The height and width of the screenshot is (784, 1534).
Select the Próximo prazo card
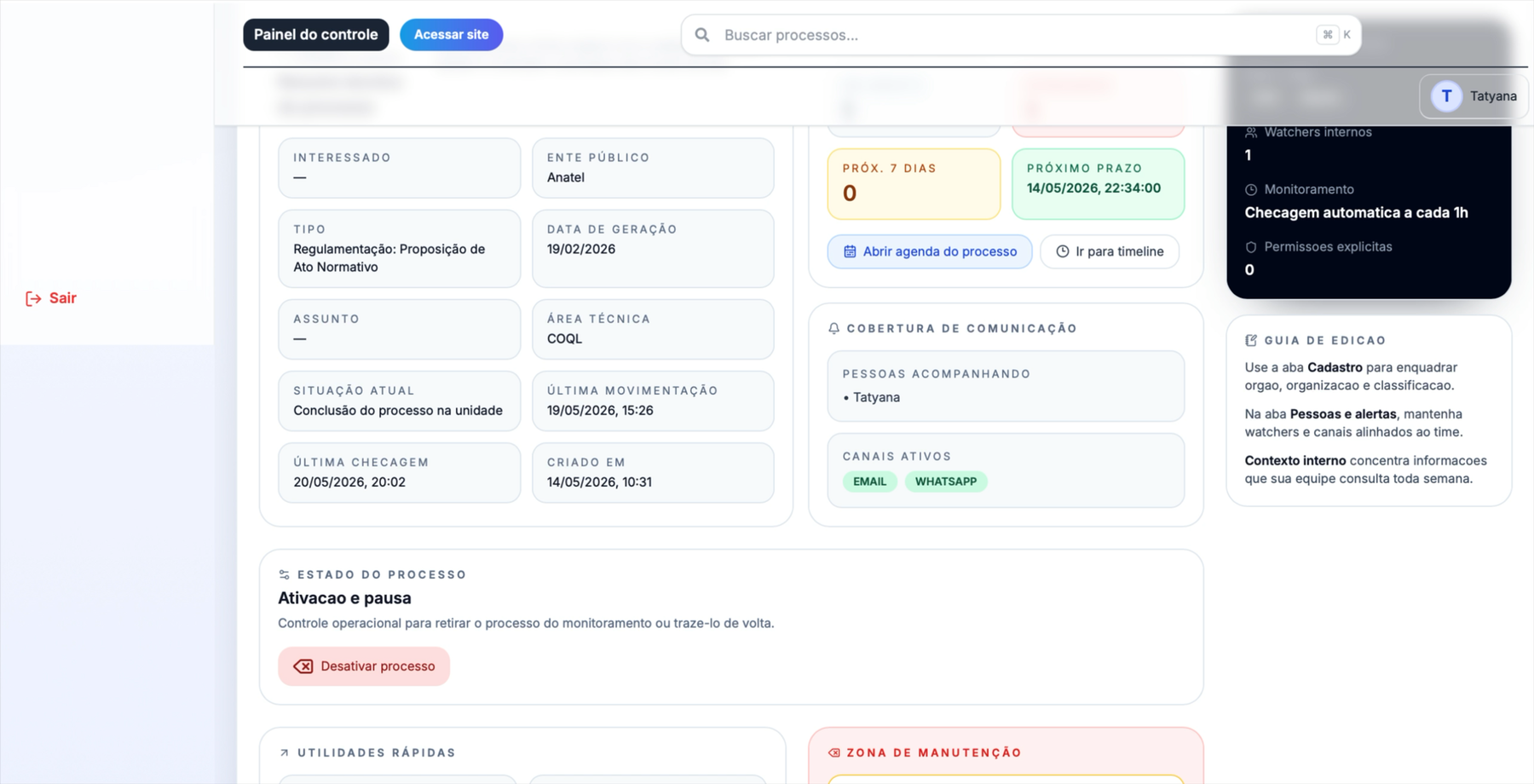pyautogui.click(x=1098, y=184)
